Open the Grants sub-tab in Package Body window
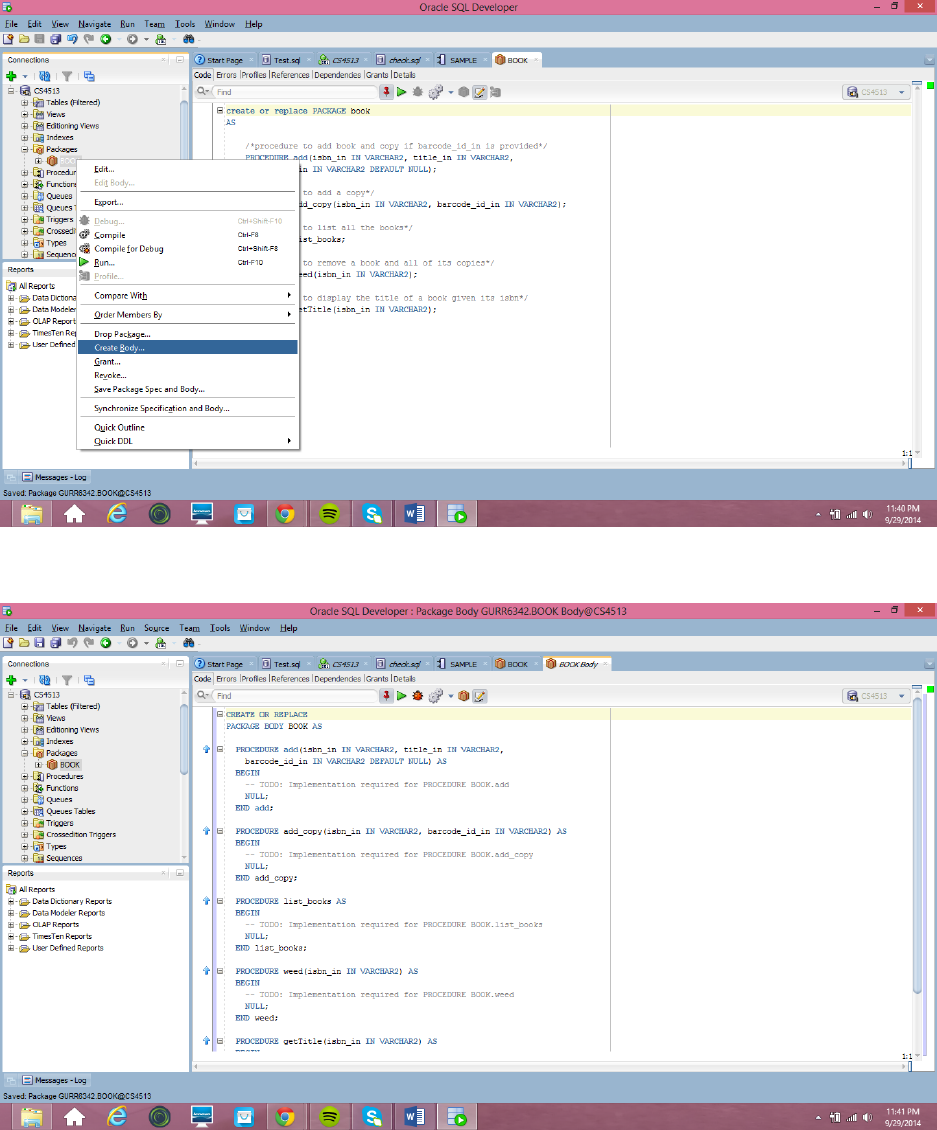The width and height of the screenshot is (937, 1130). (x=377, y=679)
